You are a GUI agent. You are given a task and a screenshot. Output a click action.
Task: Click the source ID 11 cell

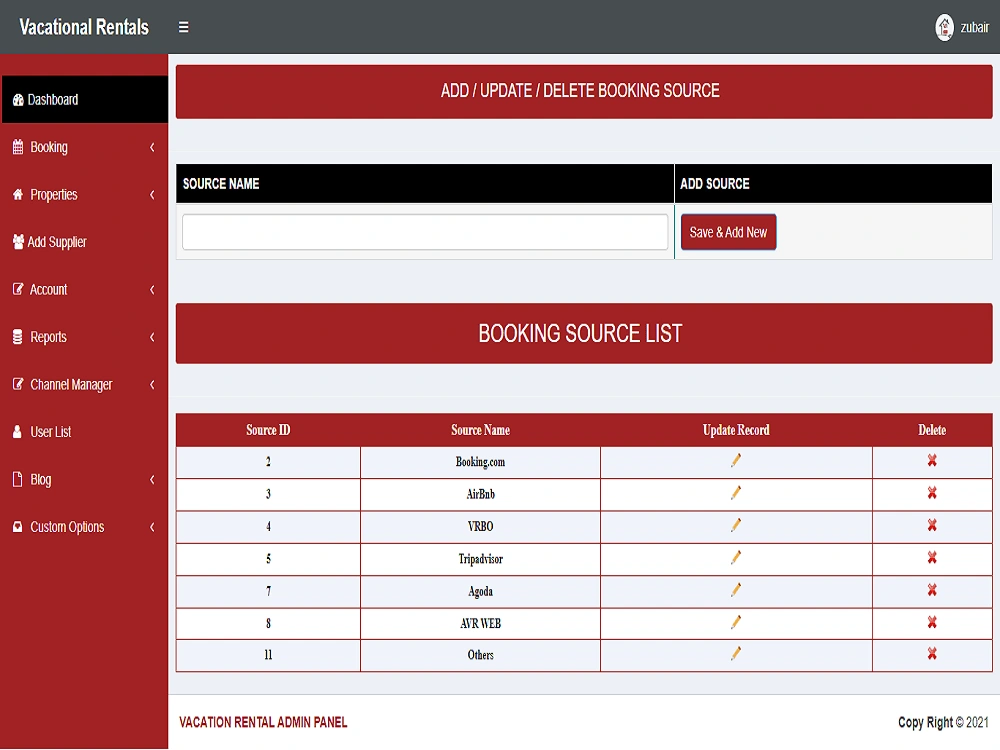coord(268,655)
